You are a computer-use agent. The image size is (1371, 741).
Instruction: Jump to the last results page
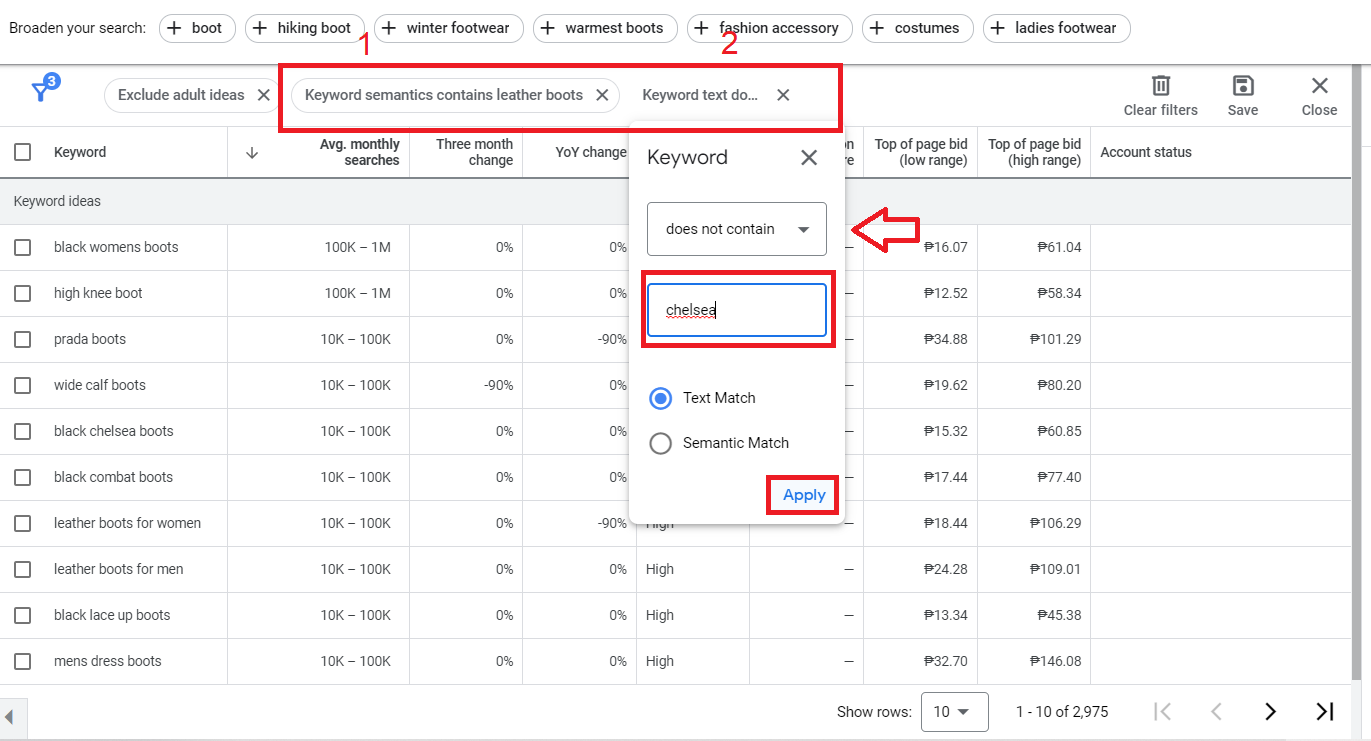[x=1325, y=712]
